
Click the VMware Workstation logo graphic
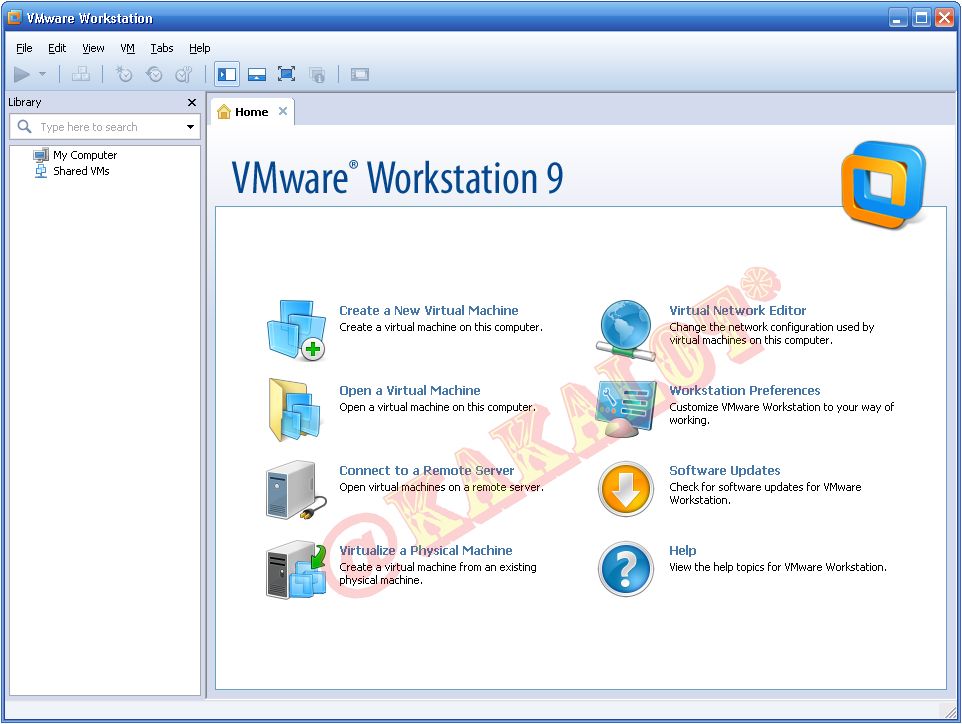pyautogui.click(x=883, y=185)
